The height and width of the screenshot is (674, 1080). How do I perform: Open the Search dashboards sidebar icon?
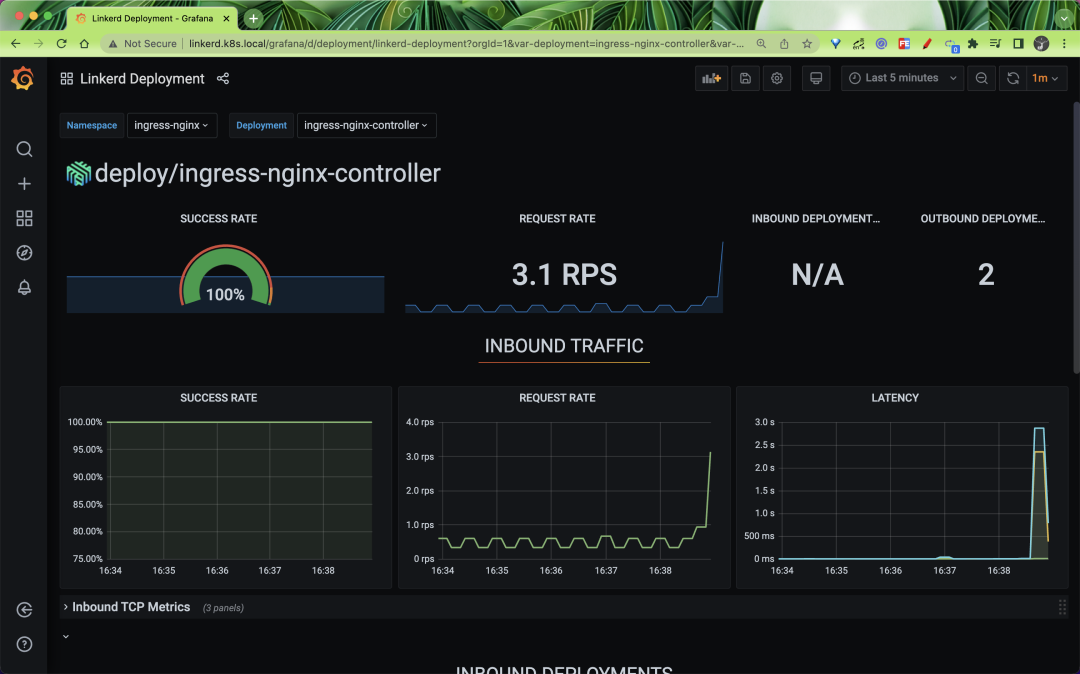coord(23,148)
